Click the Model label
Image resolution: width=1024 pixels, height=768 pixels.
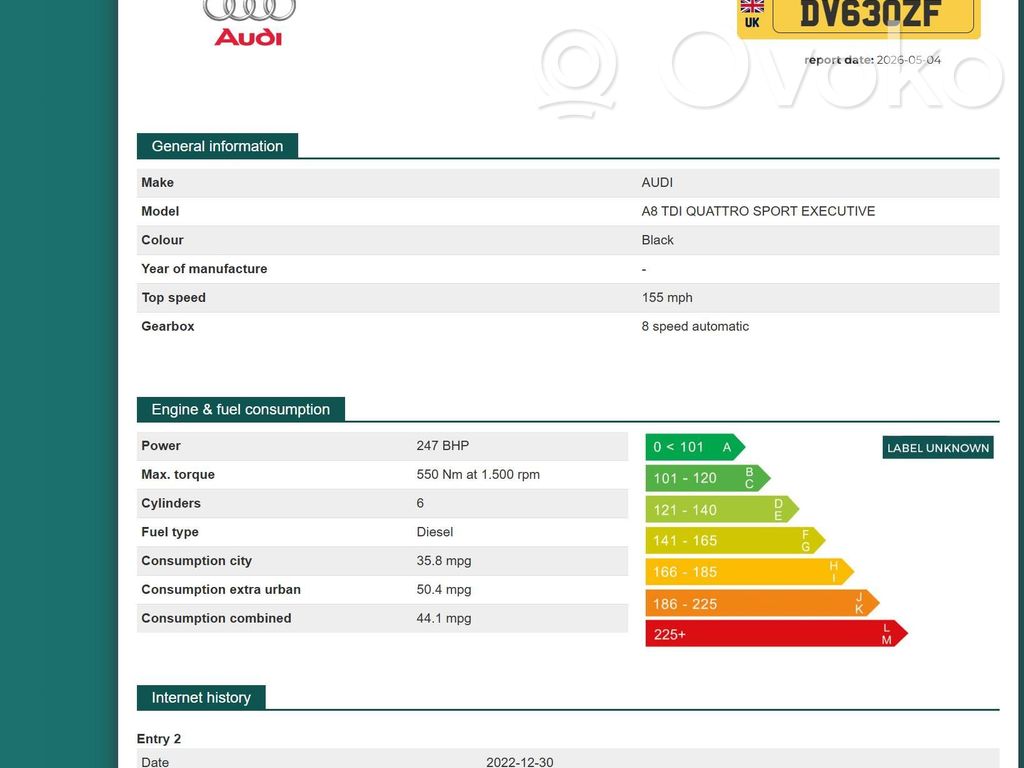pyautogui.click(x=160, y=212)
